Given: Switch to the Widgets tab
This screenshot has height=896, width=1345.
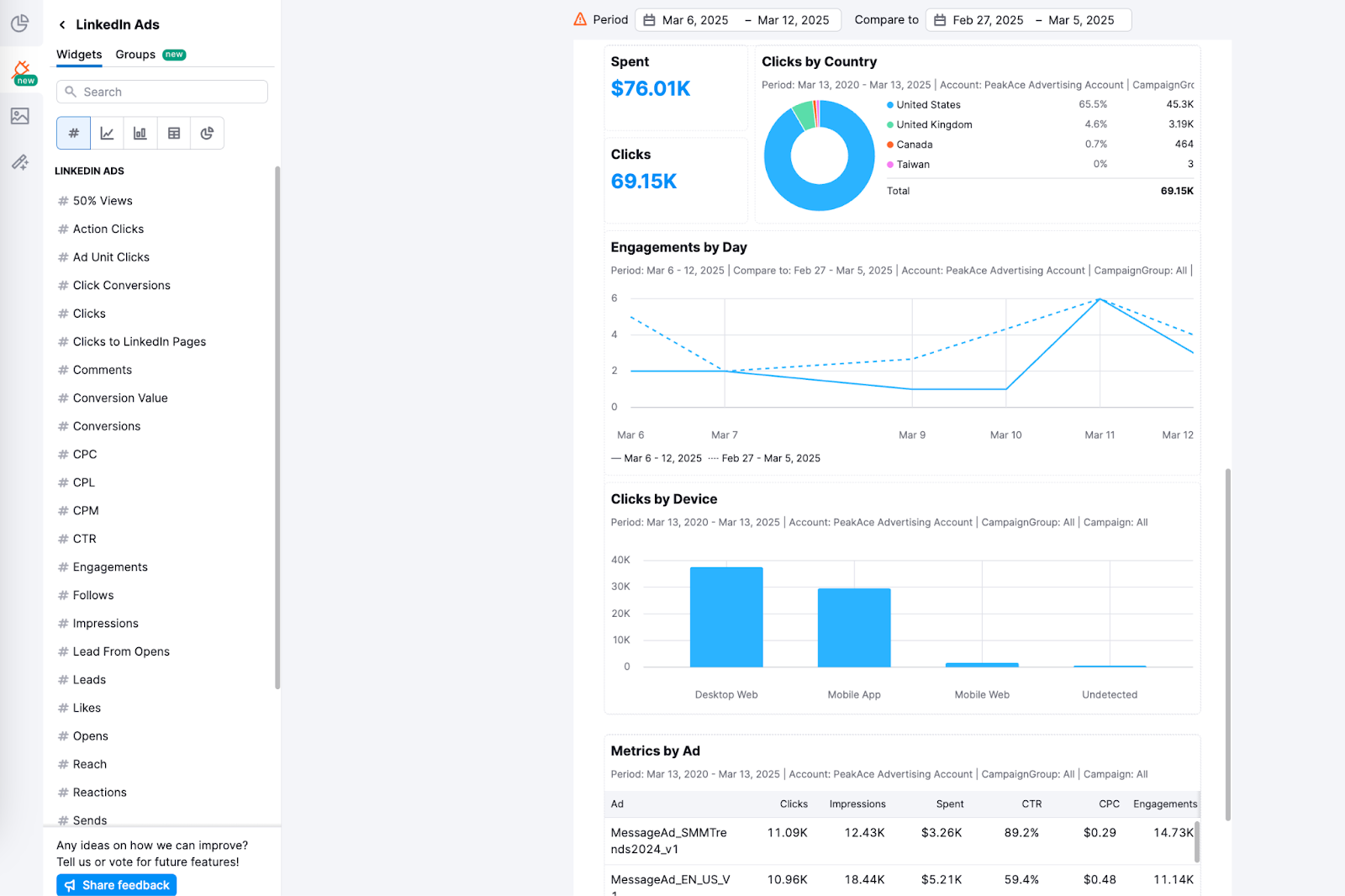Looking at the screenshot, I should [79, 55].
